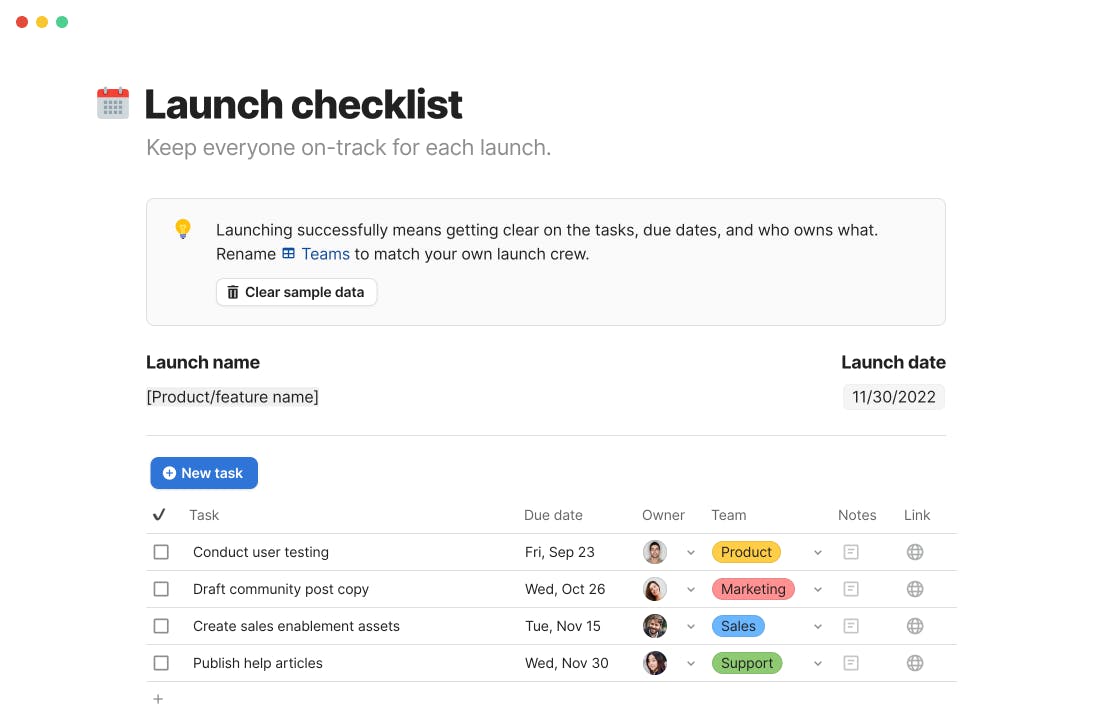Click globe link icon in Draft community post row
Viewport: 1096px width, 720px height.
click(x=915, y=589)
